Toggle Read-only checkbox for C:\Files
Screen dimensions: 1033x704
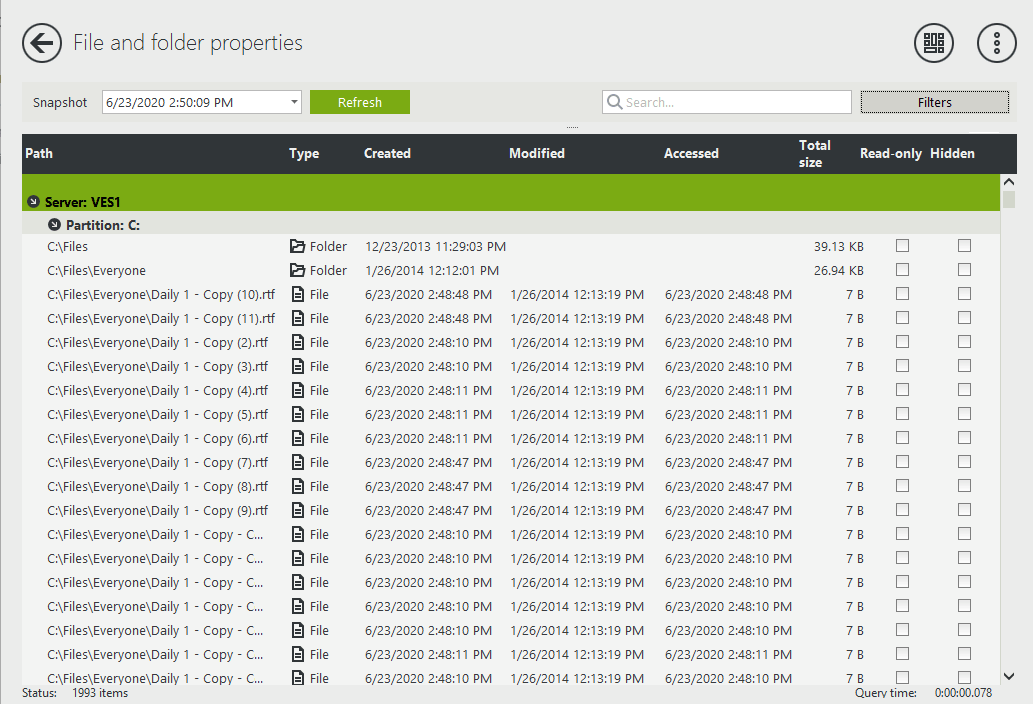pos(902,245)
